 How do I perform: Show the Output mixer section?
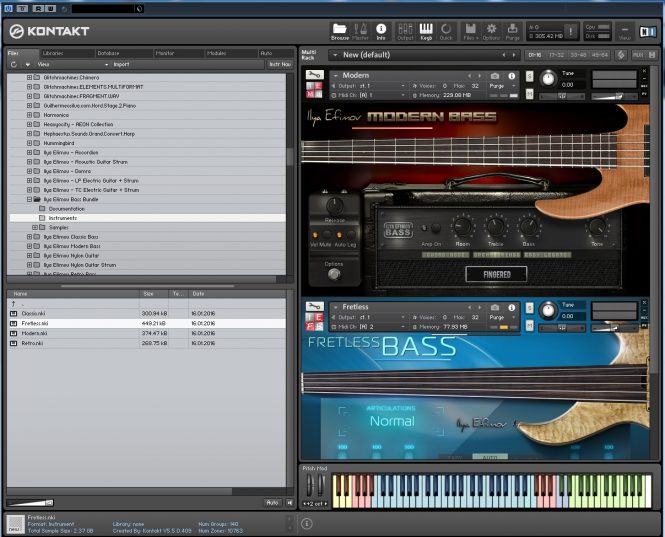(405, 32)
